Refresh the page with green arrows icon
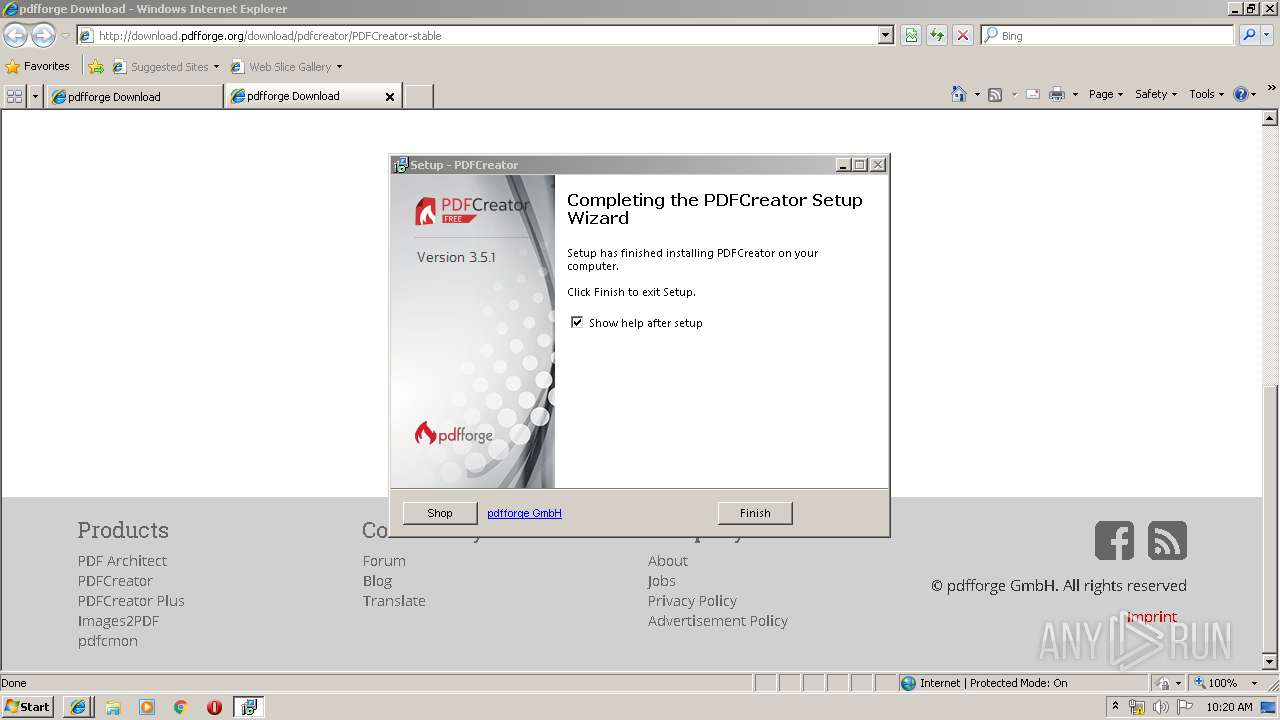The height and width of the screenshot is (720, 1280). (x=937, y=35)
